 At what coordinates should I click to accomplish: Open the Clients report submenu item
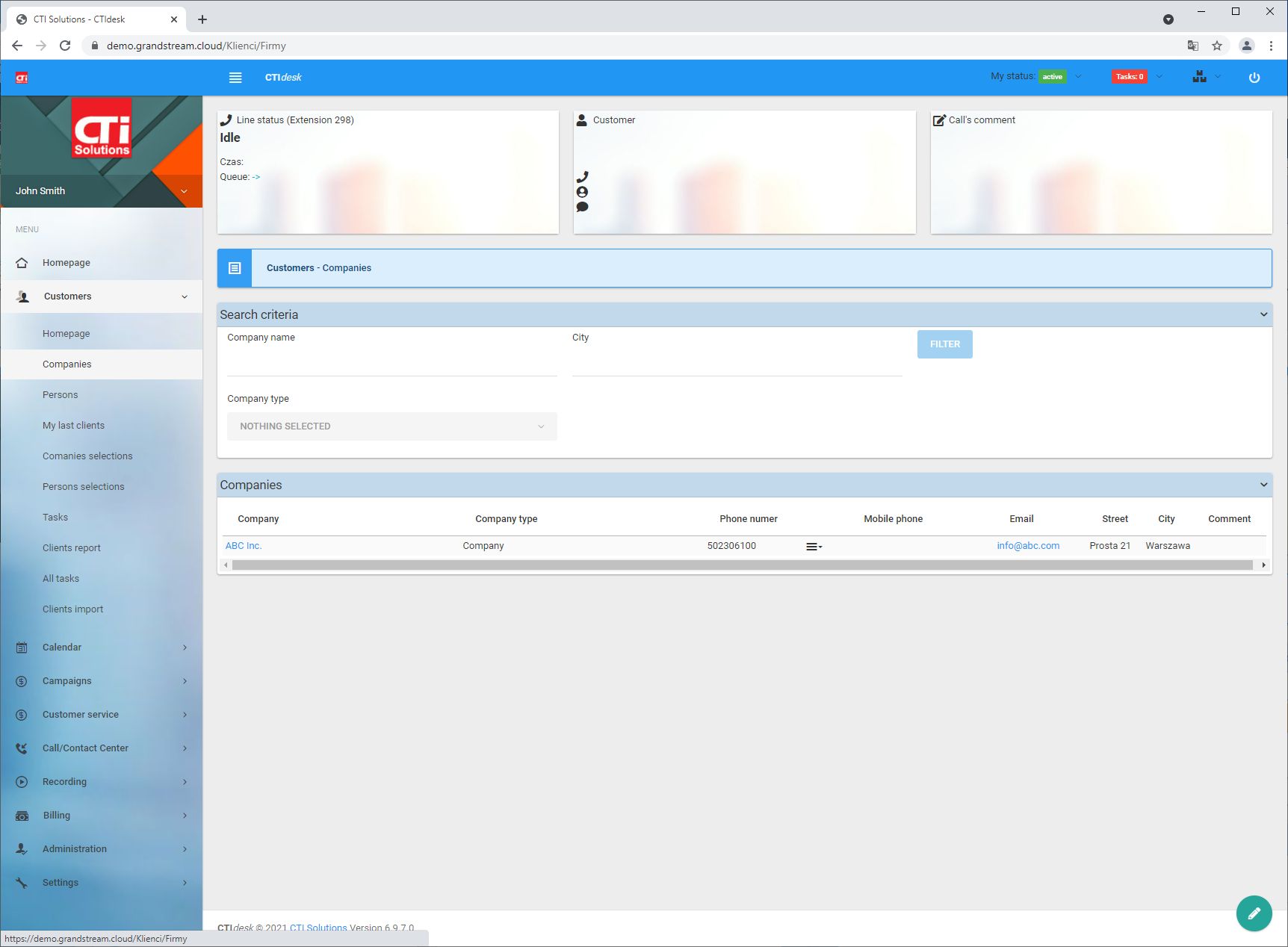pyautogui.click(x=71, y=548)
